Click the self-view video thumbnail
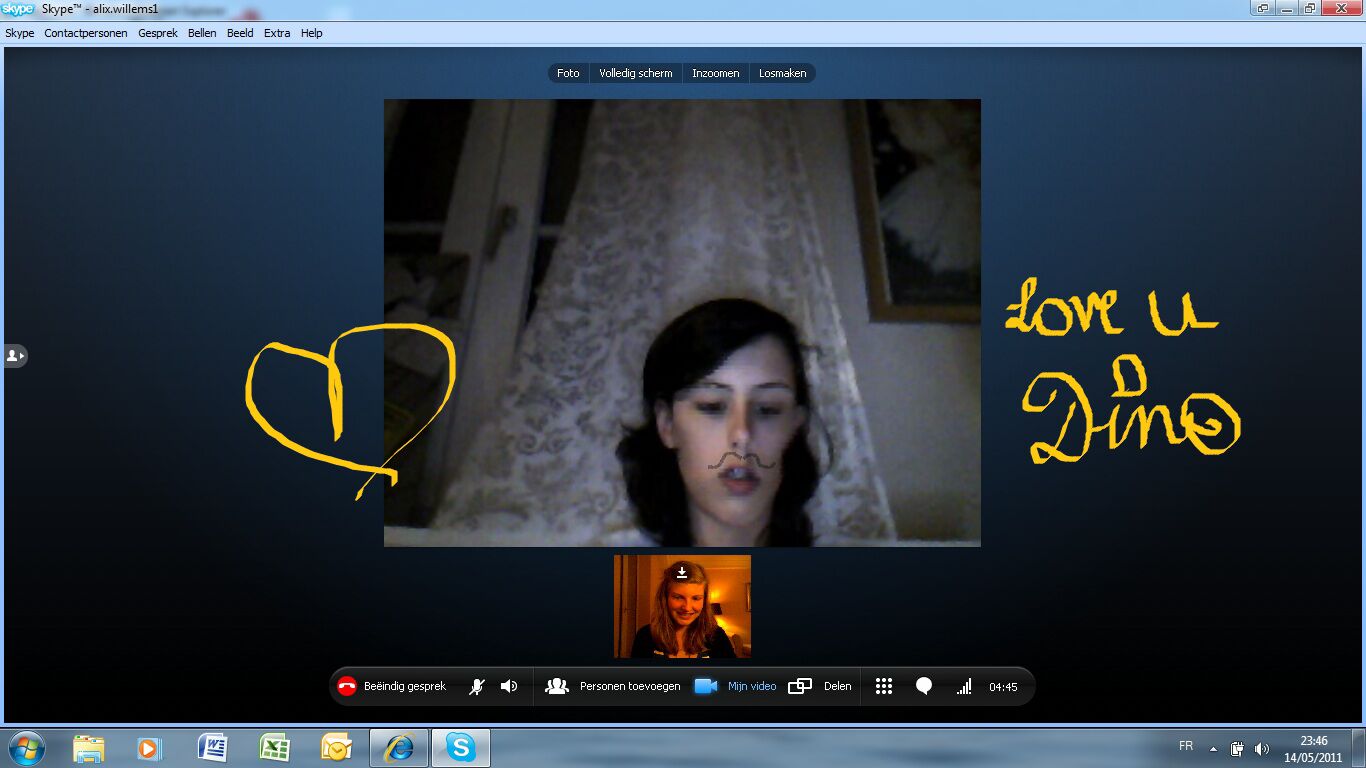Screen dimensions: 1366x768 [682, 607]
